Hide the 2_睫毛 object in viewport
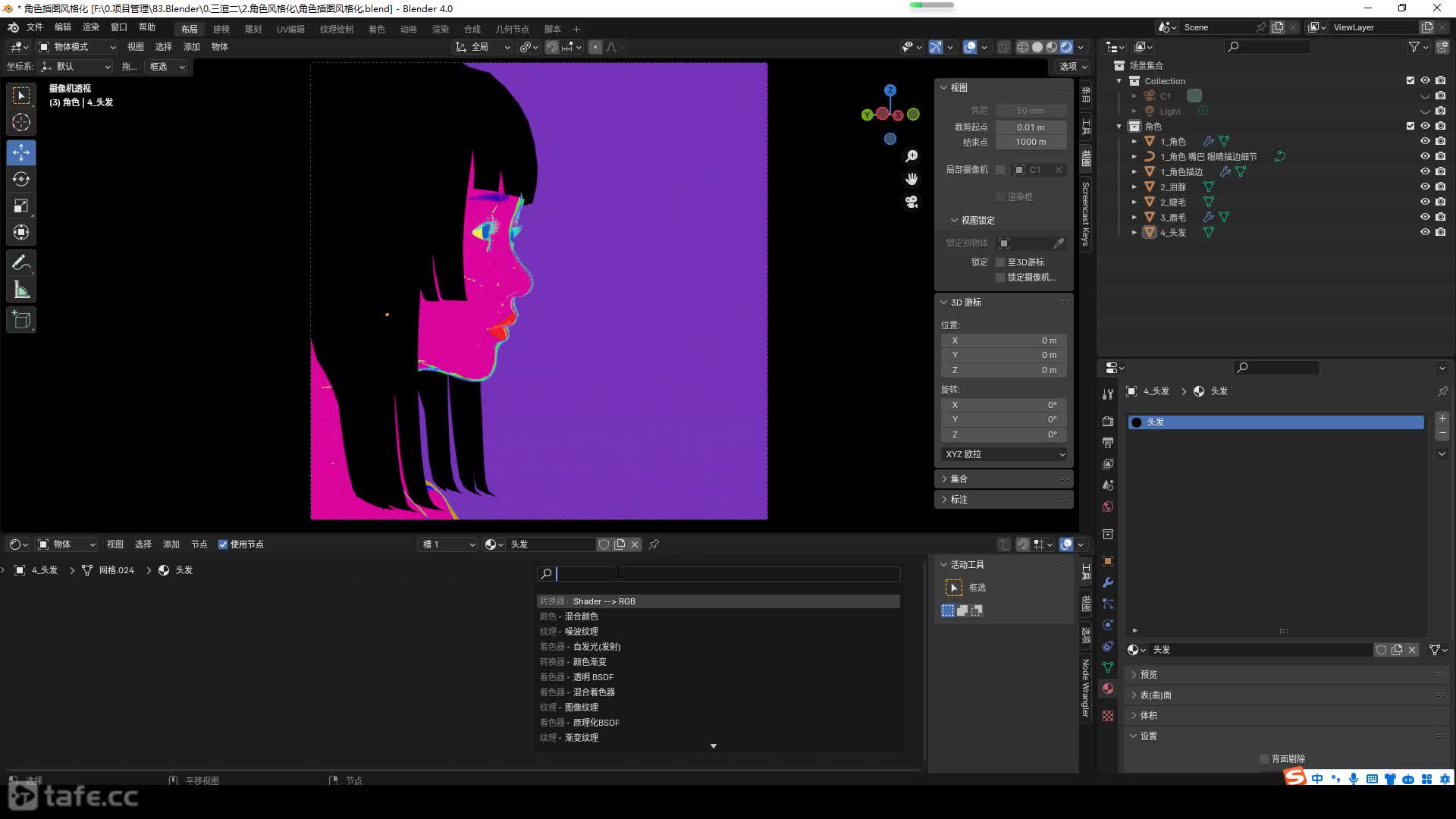 tap(1425, 202)
